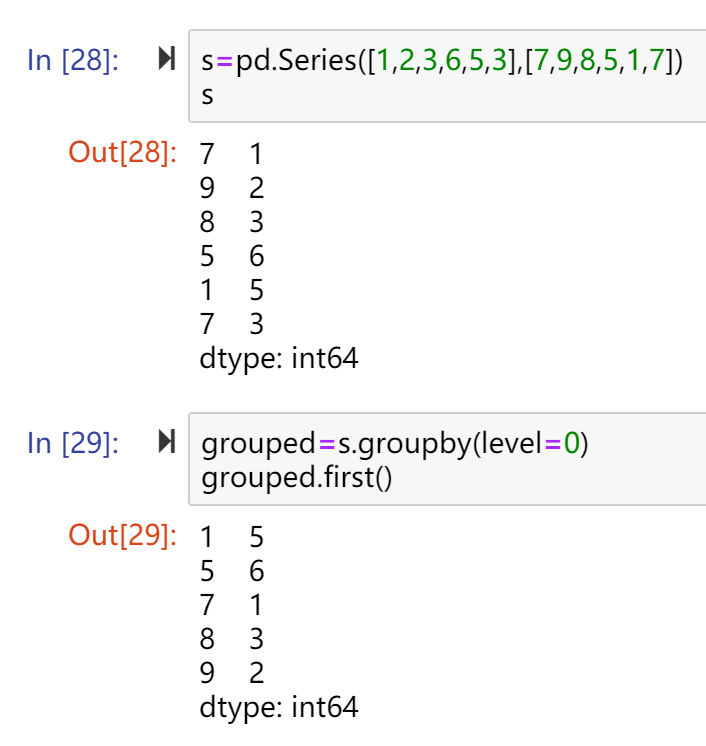Click the Out[29] row '7 1'
Image resolution: width=706 pixels, height=746 pixels.
(x=232, y=605)
